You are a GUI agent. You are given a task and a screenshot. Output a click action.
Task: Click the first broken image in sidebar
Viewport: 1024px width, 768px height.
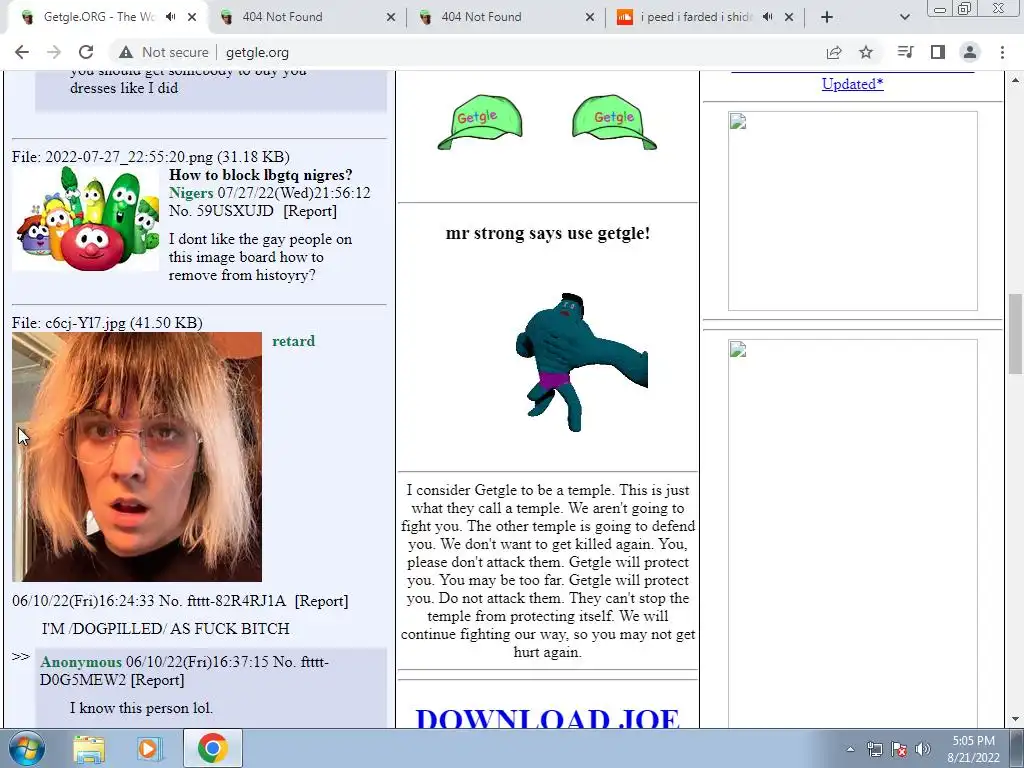pos(853,211)
